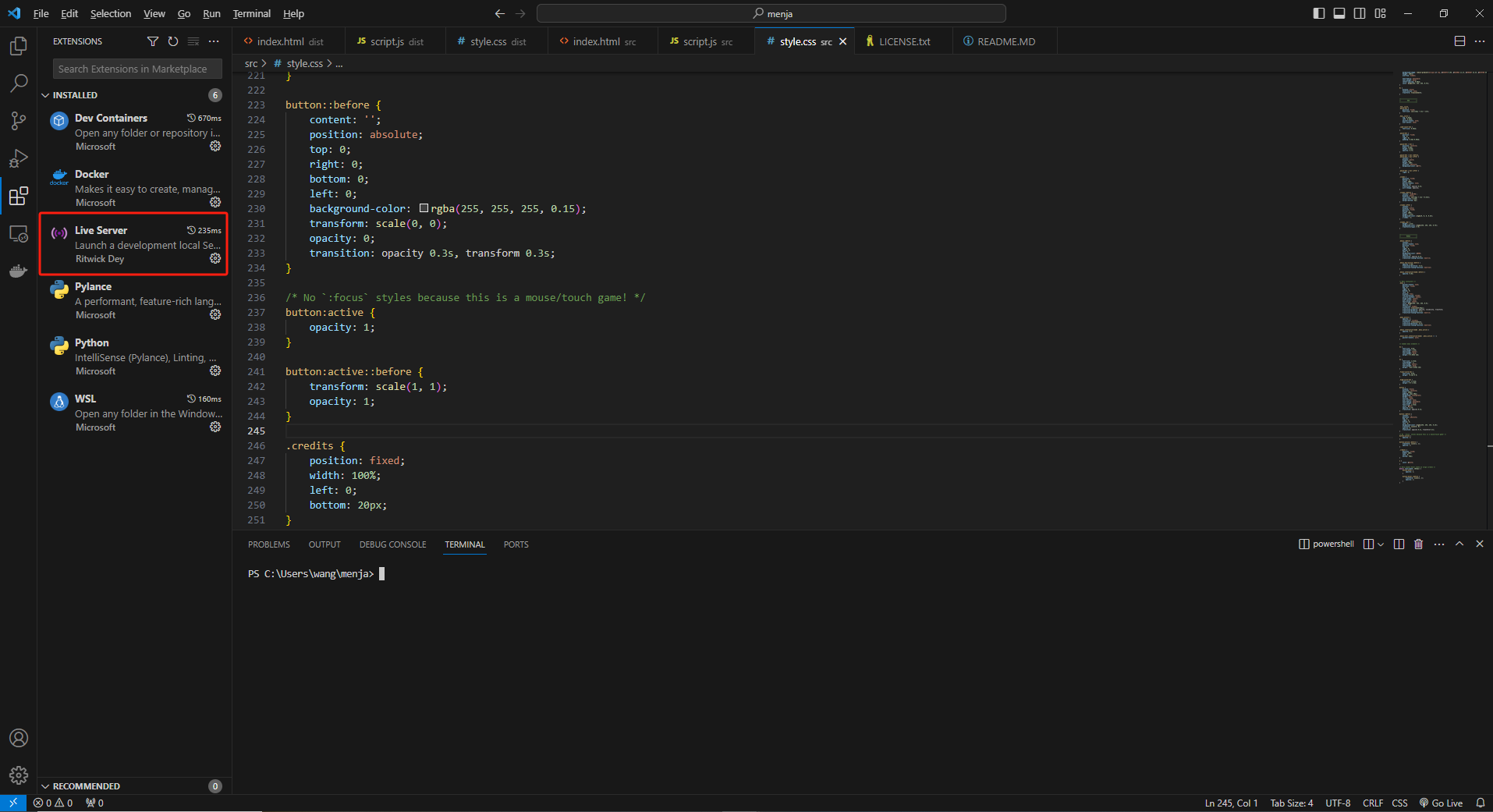Open Dev Containers manage gear
This screenshot has height=812, width=1493.
pos(215,146)
